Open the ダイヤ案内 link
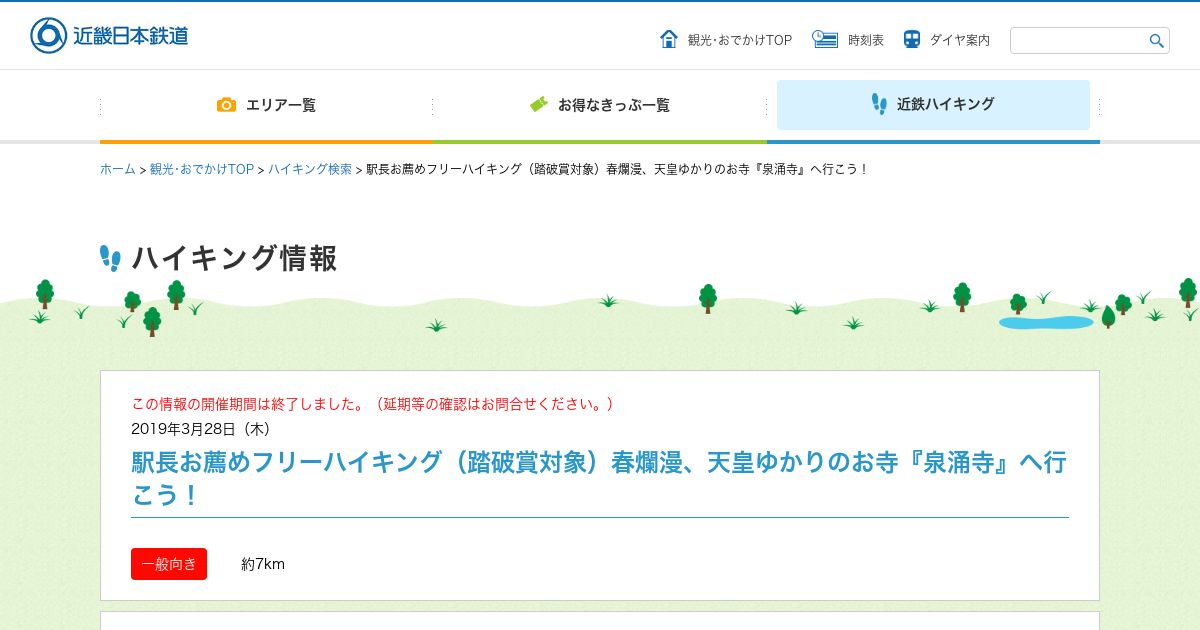The image size is (1200, 630). pyautogui.click(x=960, y=40)
